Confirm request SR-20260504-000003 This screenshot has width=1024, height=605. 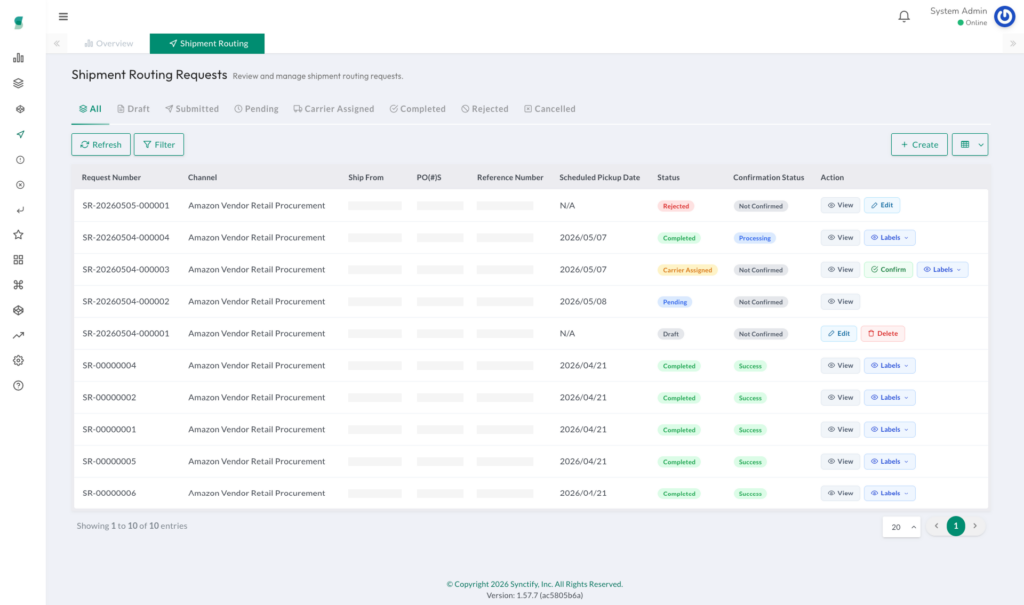[888, 269]
